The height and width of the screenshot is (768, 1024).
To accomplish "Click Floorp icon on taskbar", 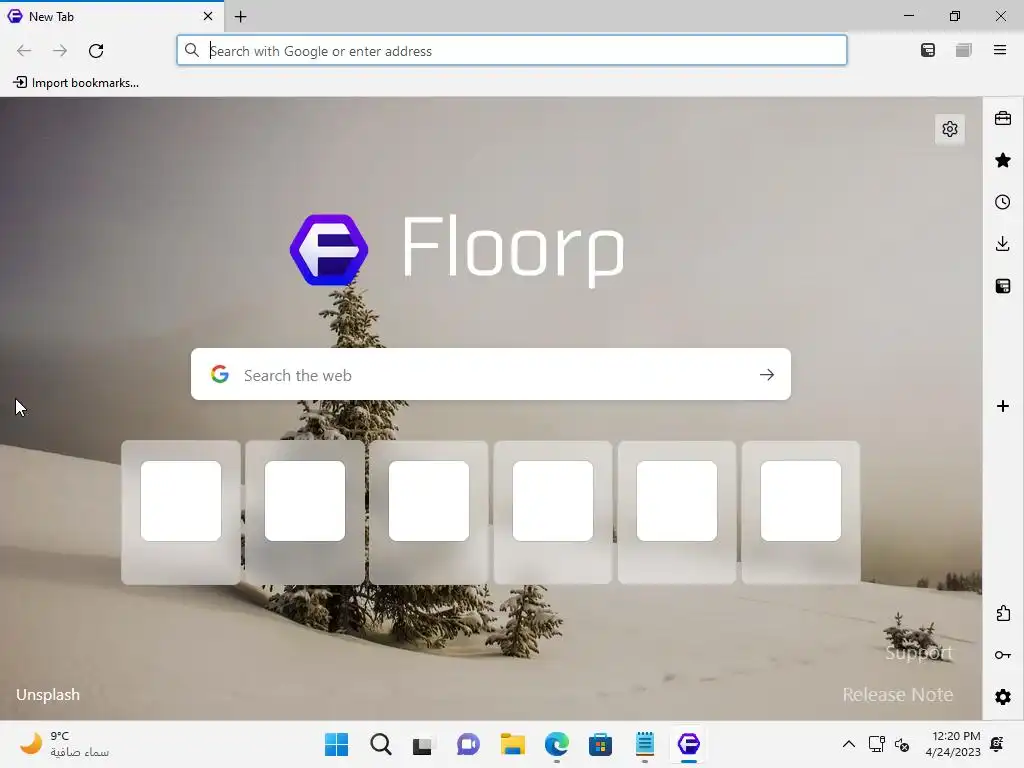I will [x=688, y=744].
